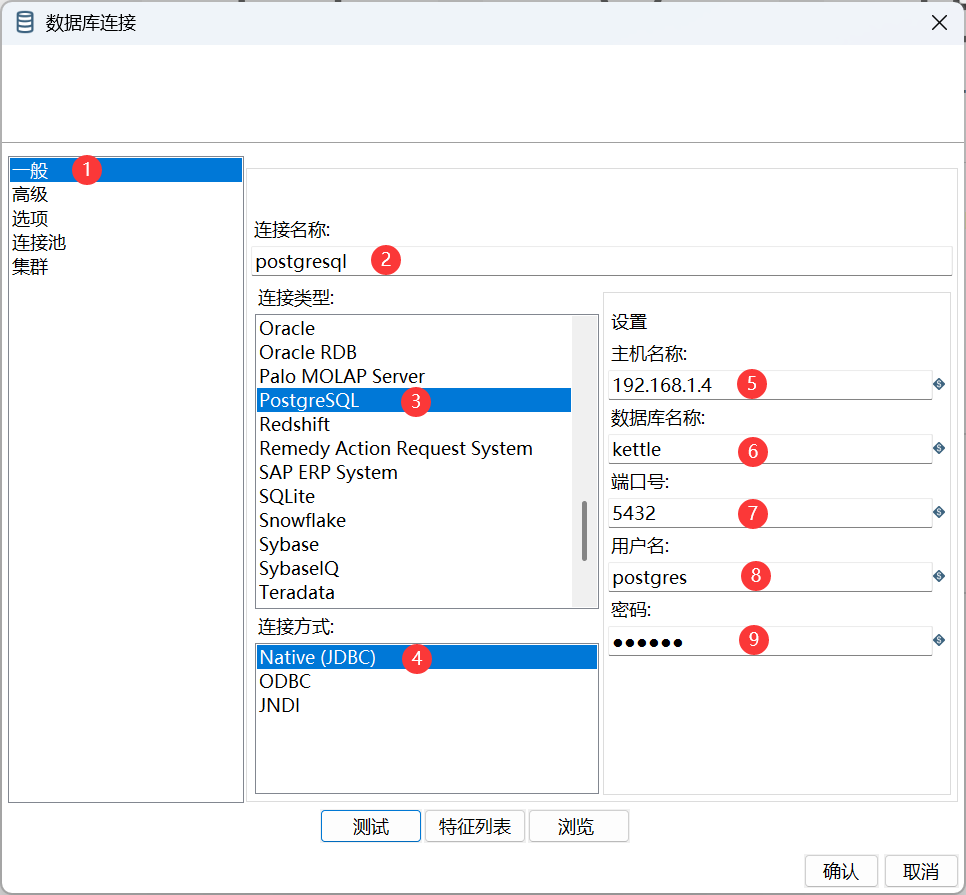This screenshot has height=895, width=966.
Task: Select SQLite connection type
Action: click(x=414, y=496)
